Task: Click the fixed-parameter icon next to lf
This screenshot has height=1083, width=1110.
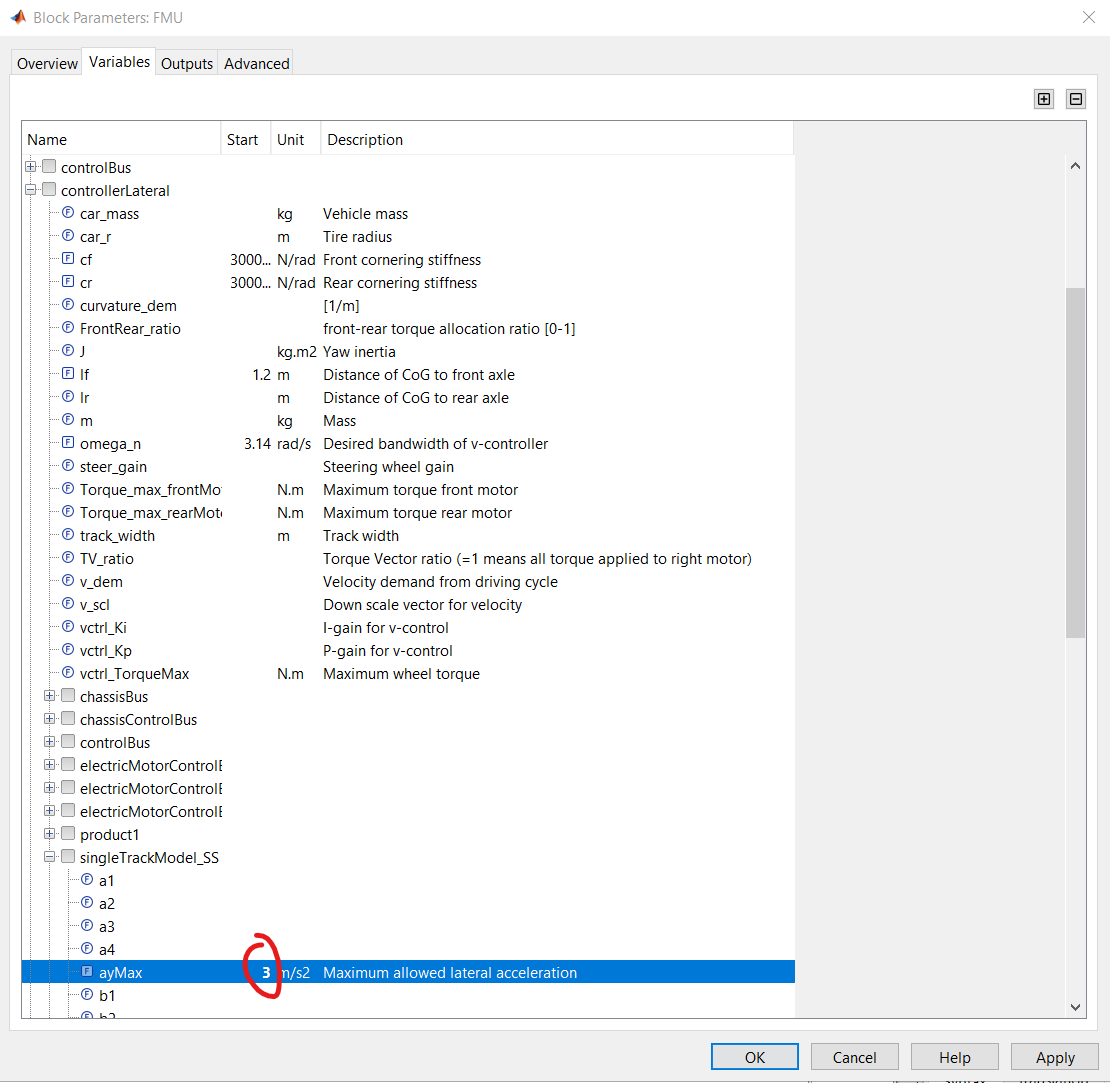Action: (x=66, y=374)
